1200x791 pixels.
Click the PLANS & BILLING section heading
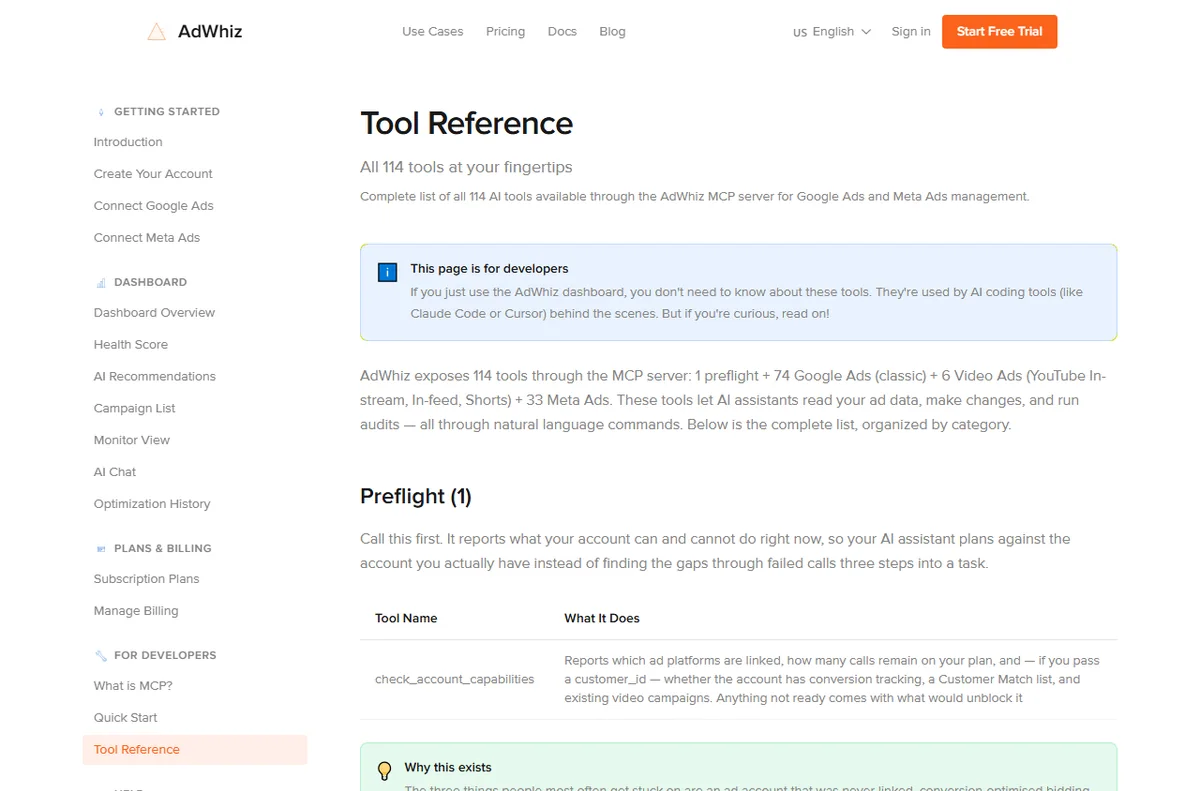tap(163, 549)
